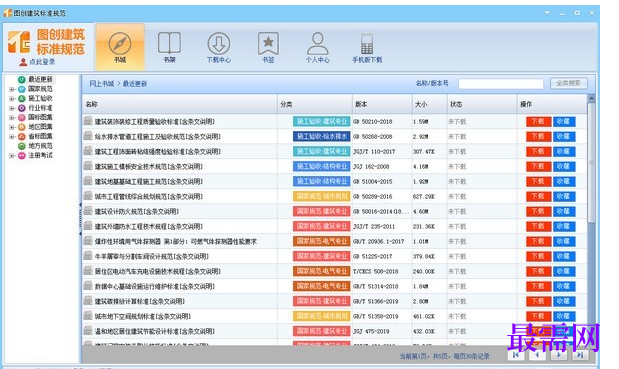This screenshot has width=619, height=369.
Task: Sort by the 大小 column header
Action: (430, 104)
